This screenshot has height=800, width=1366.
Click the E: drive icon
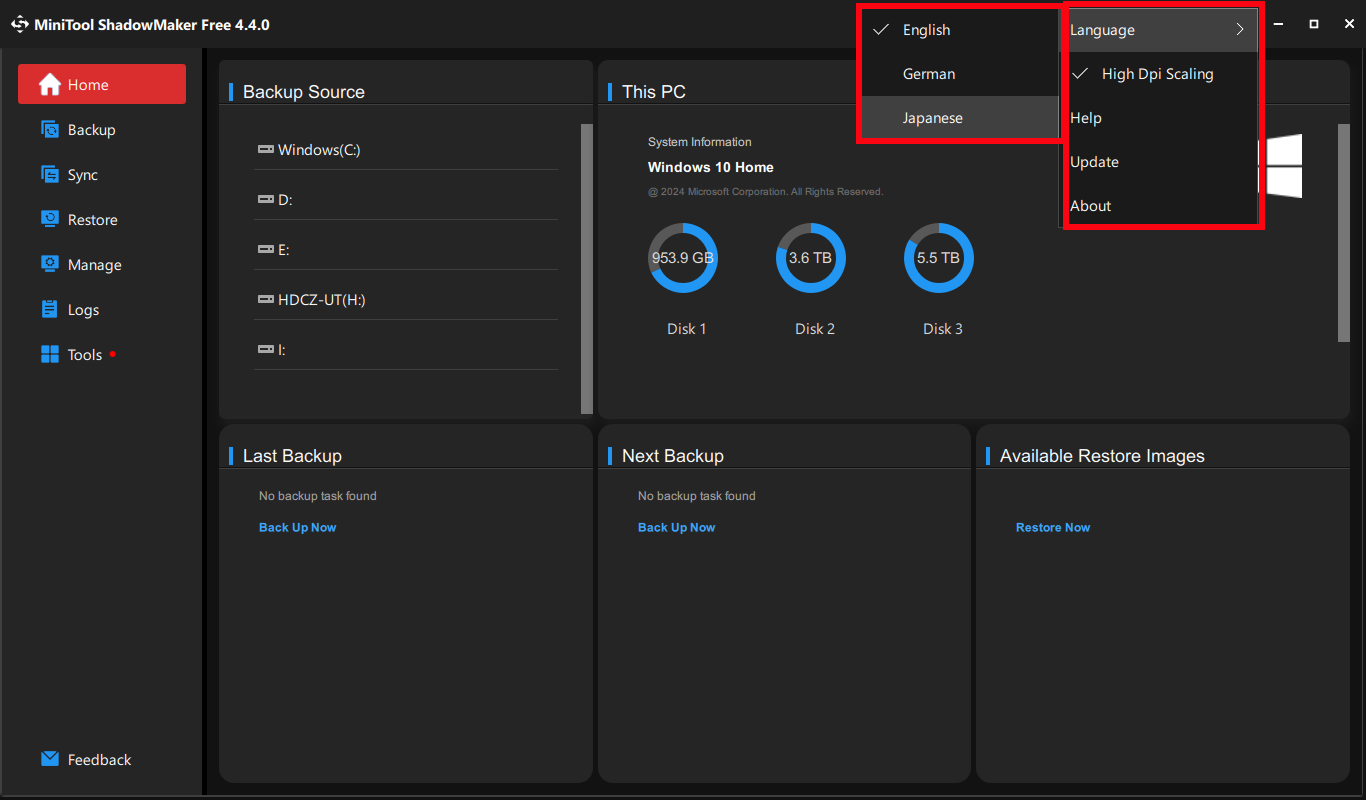pos(266,249)
